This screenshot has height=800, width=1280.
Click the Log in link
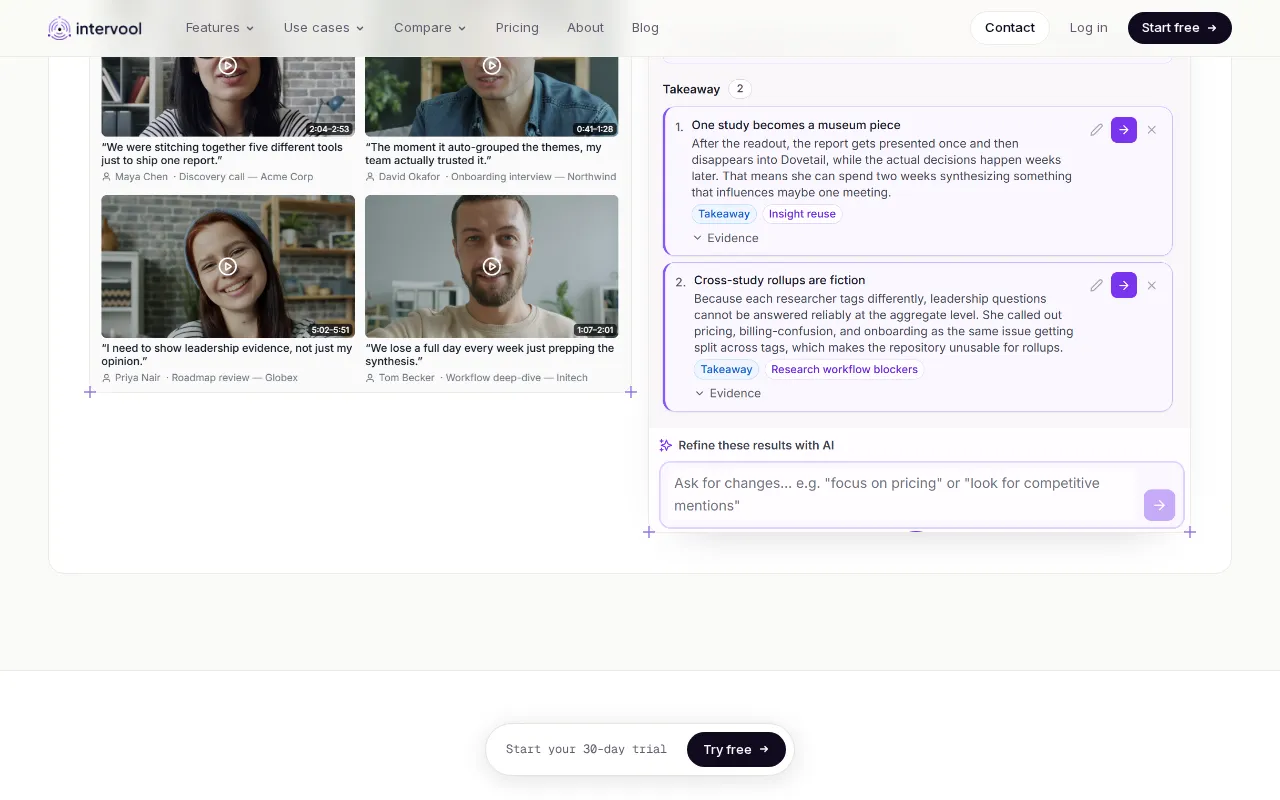[x=1088, y=28]
